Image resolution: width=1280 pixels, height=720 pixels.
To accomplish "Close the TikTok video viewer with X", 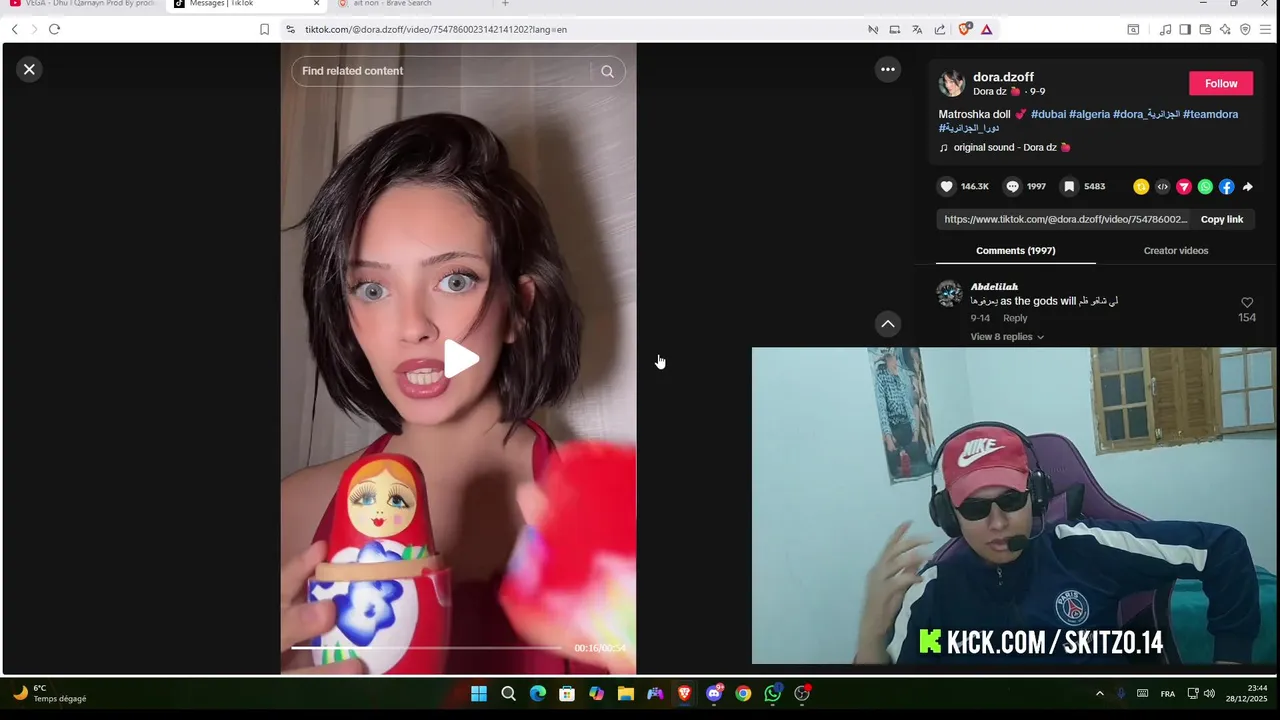I will [29, 69].
